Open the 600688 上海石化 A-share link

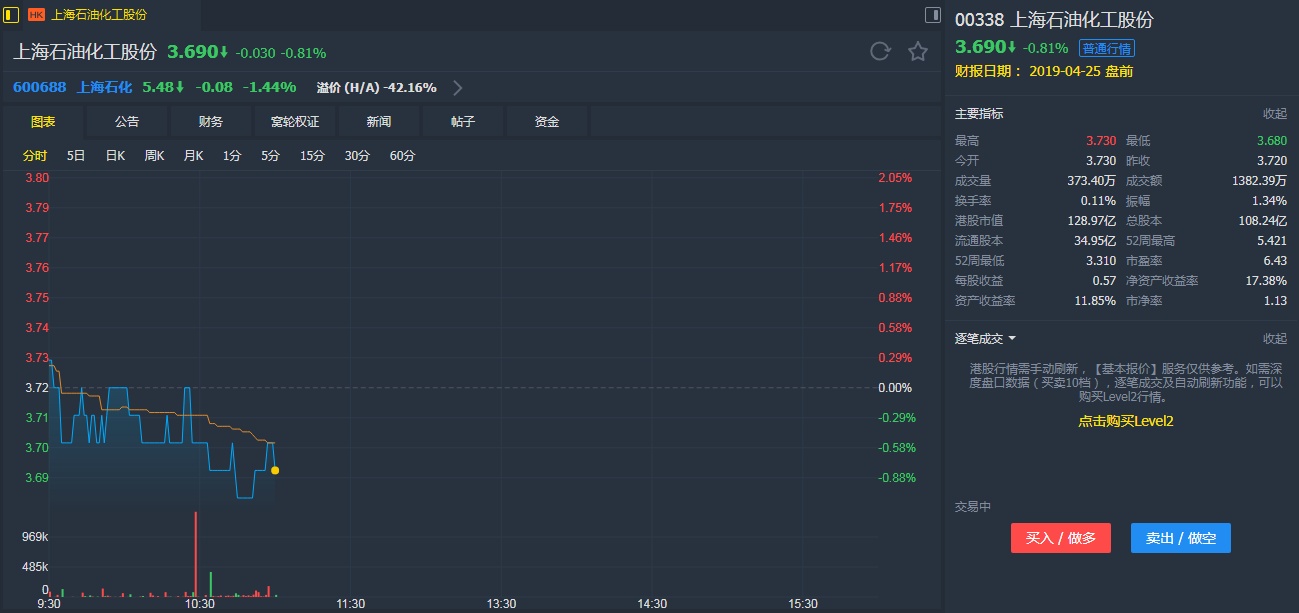pos(72,88)
